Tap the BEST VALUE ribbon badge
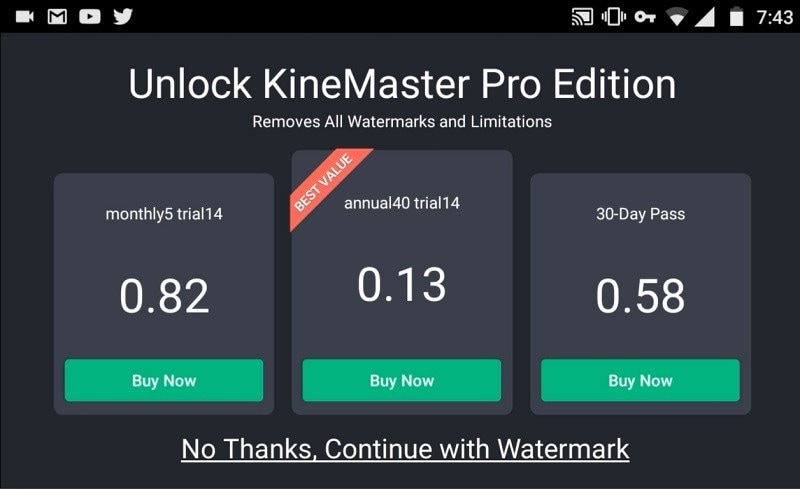Image resolution: width=800 pixels, height=490 pixels. (324, 183)
